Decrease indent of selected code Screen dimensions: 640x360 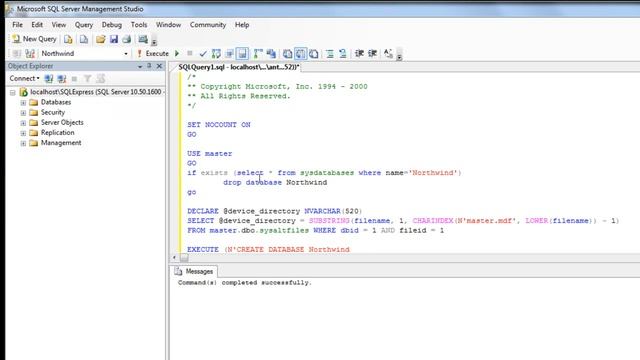tap(359, 53)
